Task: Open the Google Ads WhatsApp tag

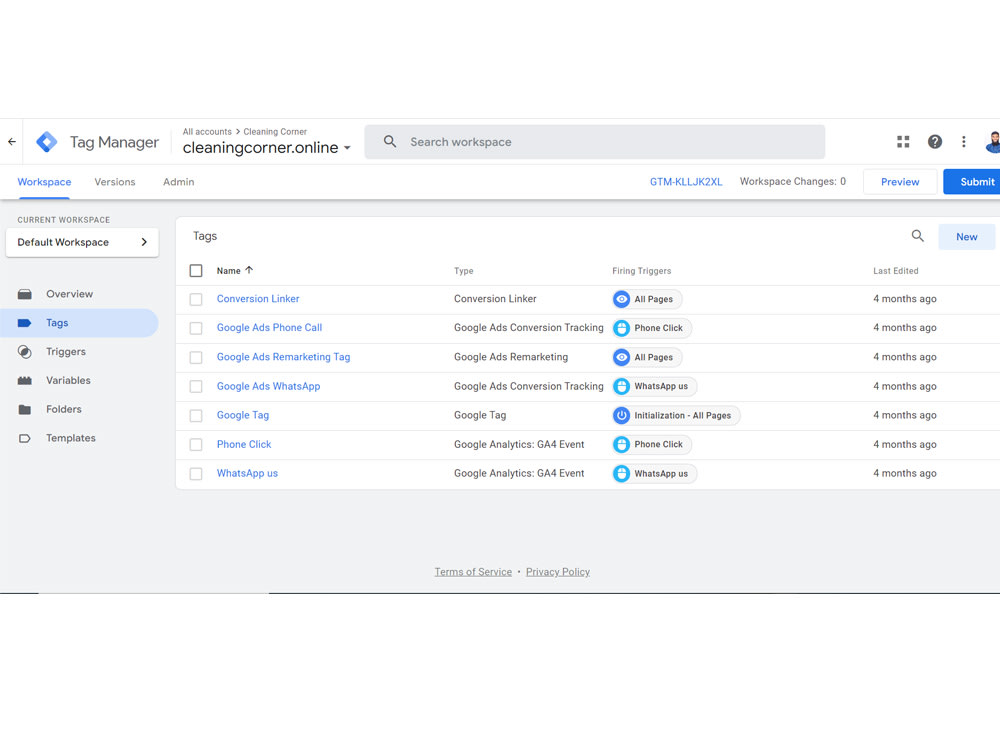Action: point(268,386)
